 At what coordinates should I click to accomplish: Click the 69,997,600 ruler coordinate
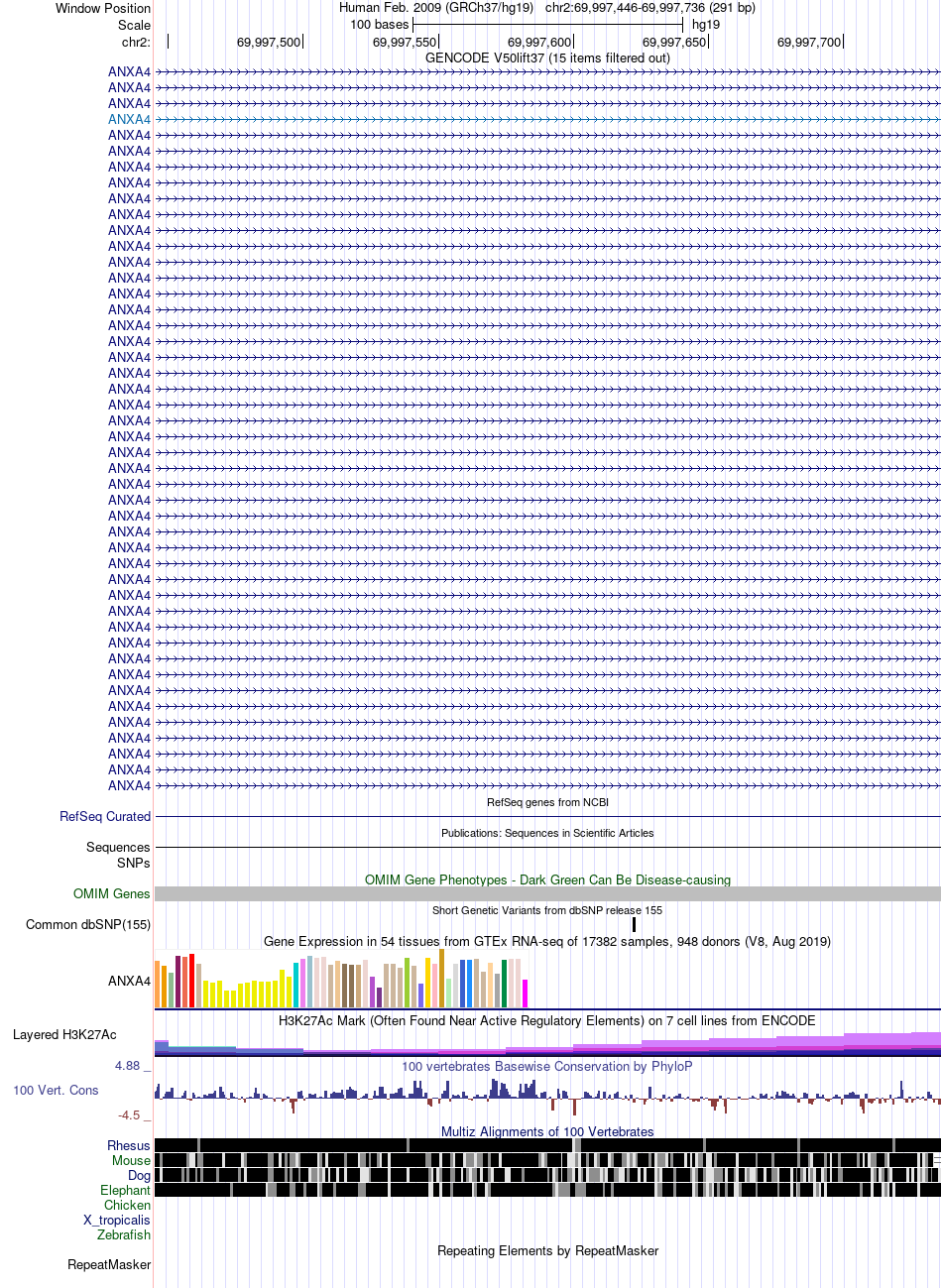539,43
